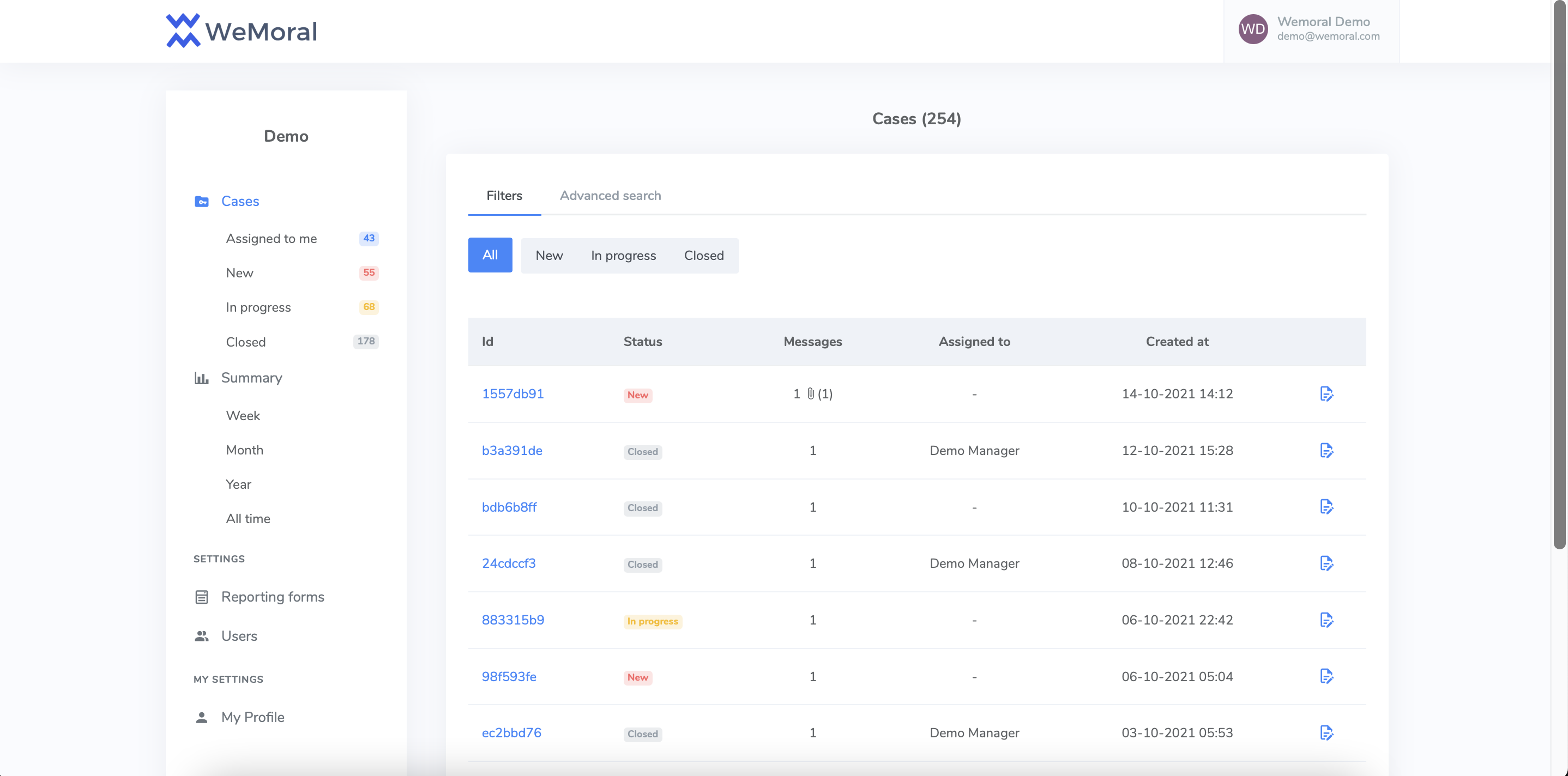Click the My Profile person icon
The height and width of the screenshot is (776, 1568).
pos(202,717)
